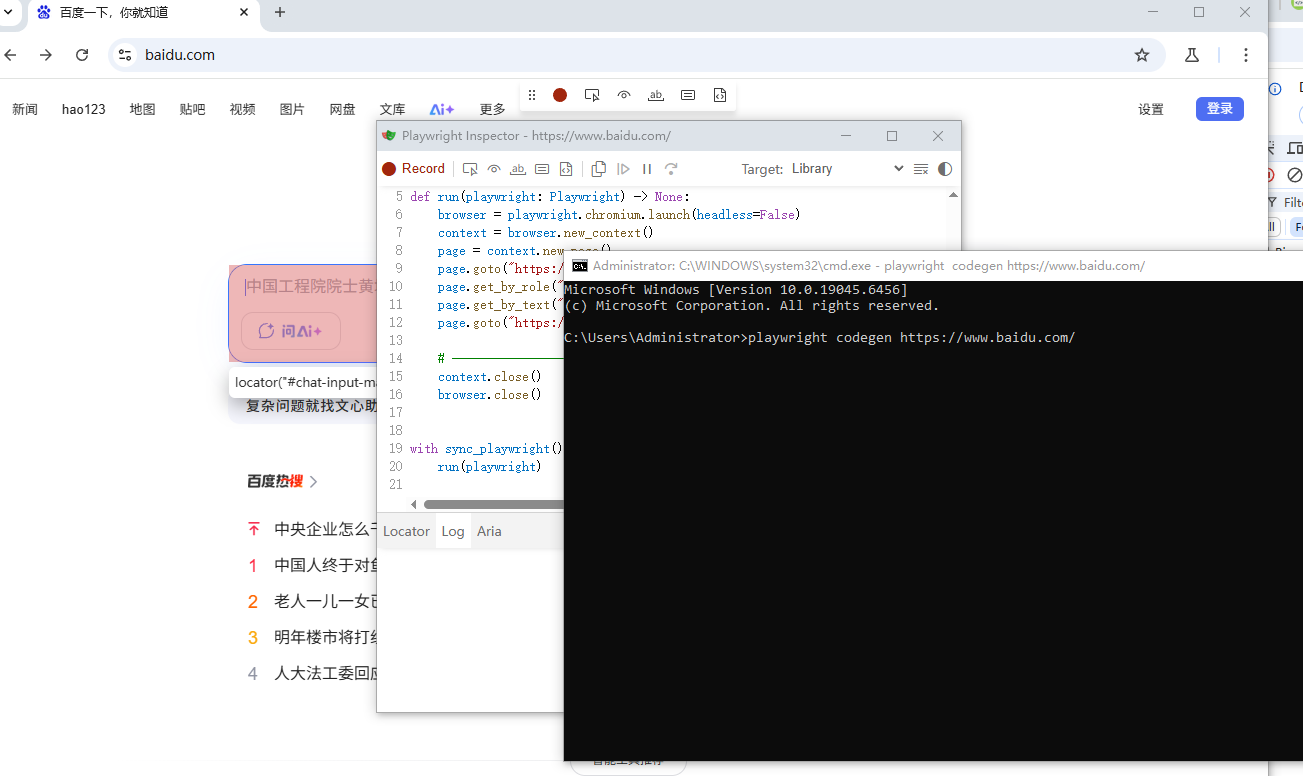The width and height of the screenshot is (1303, 776).
Task: Click Assert snapshot icon on page overlay toolbar
Action: click(720, 95)
